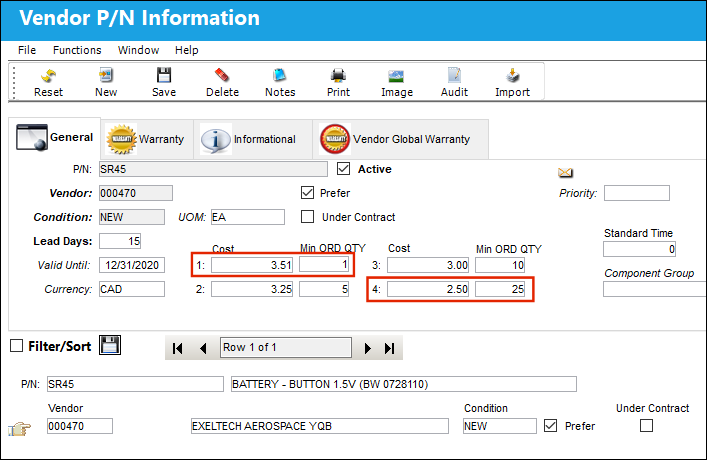Viewport: 707px width, 460px height.
Task: Go to previous record arrow
Action: click(x=203, y=348)
